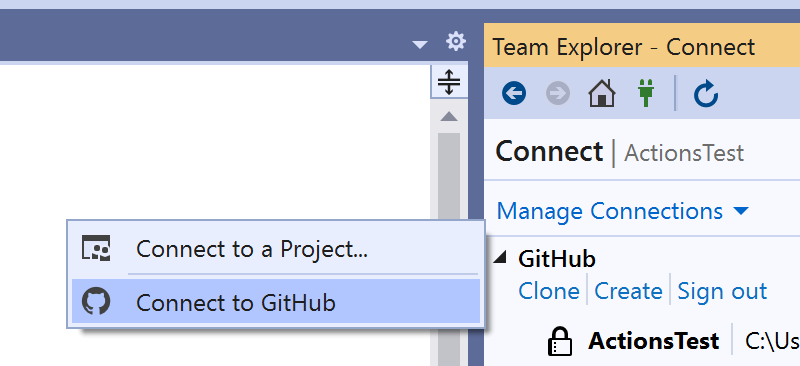
Task: Open the Manage Connections dropdown
Action: click(622, 211)
